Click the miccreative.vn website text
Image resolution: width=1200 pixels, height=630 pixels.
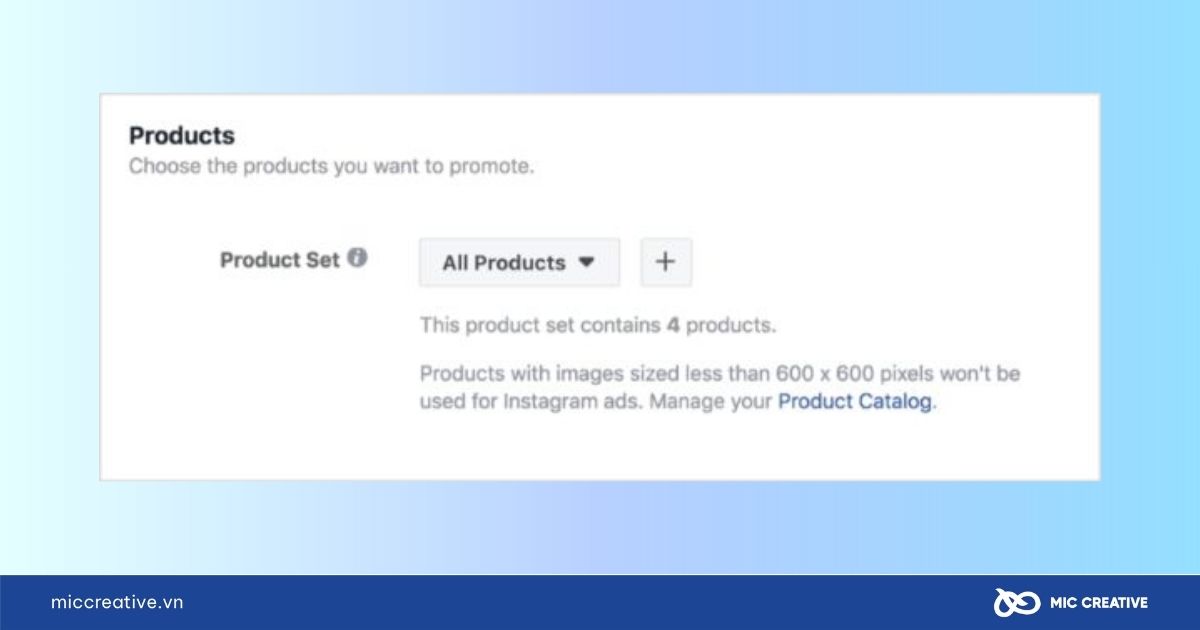(117, 602)
